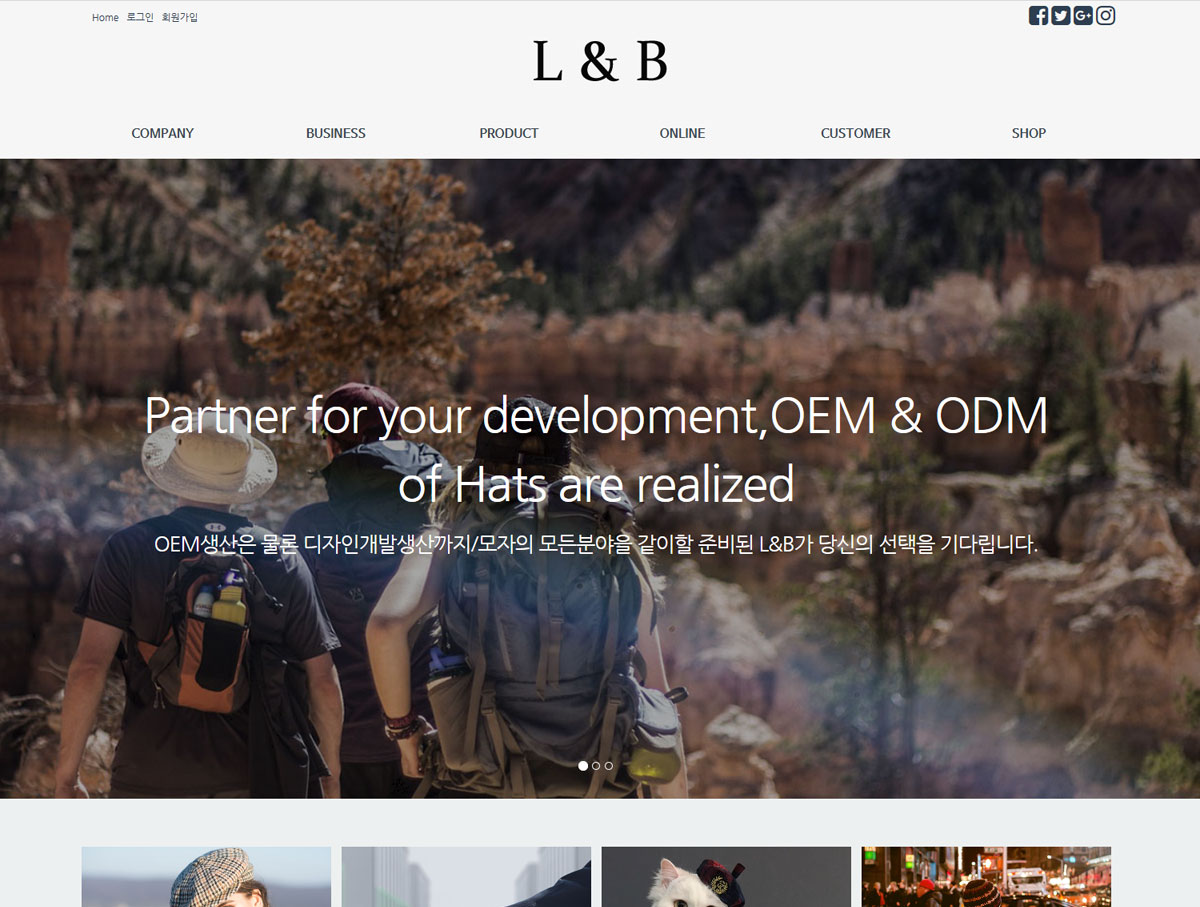This screenshot has height=907, width=1200.
Task: Open the Google Plus social icon
Action: (x=1083, y=15)
